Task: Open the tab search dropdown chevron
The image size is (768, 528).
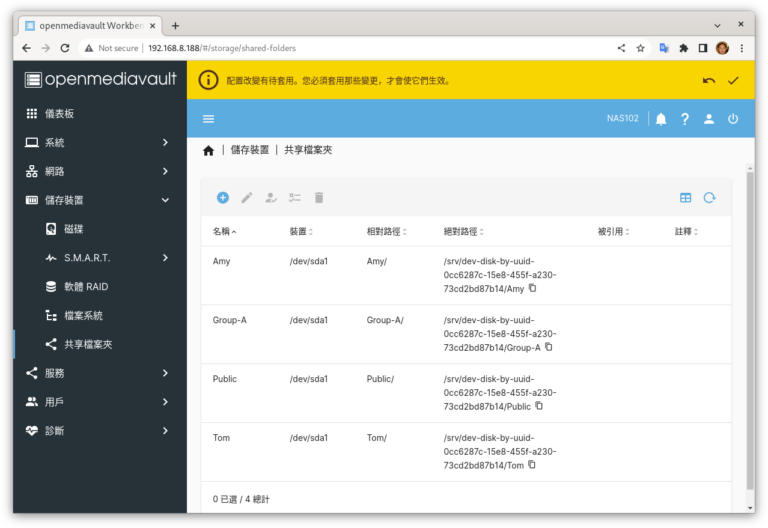Action: [x=717, y=25]
